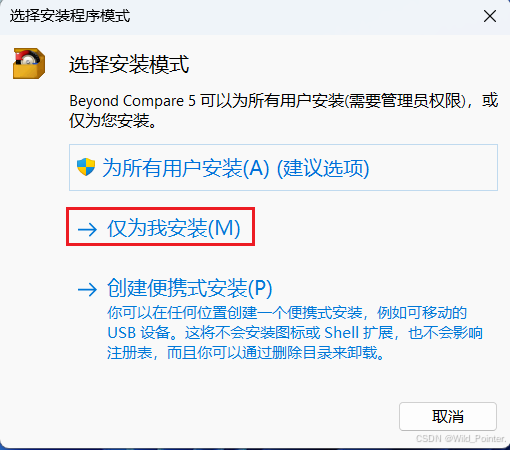Click the 选择安装模式 heading
This screenshot has width=510, height=450.
129,64
